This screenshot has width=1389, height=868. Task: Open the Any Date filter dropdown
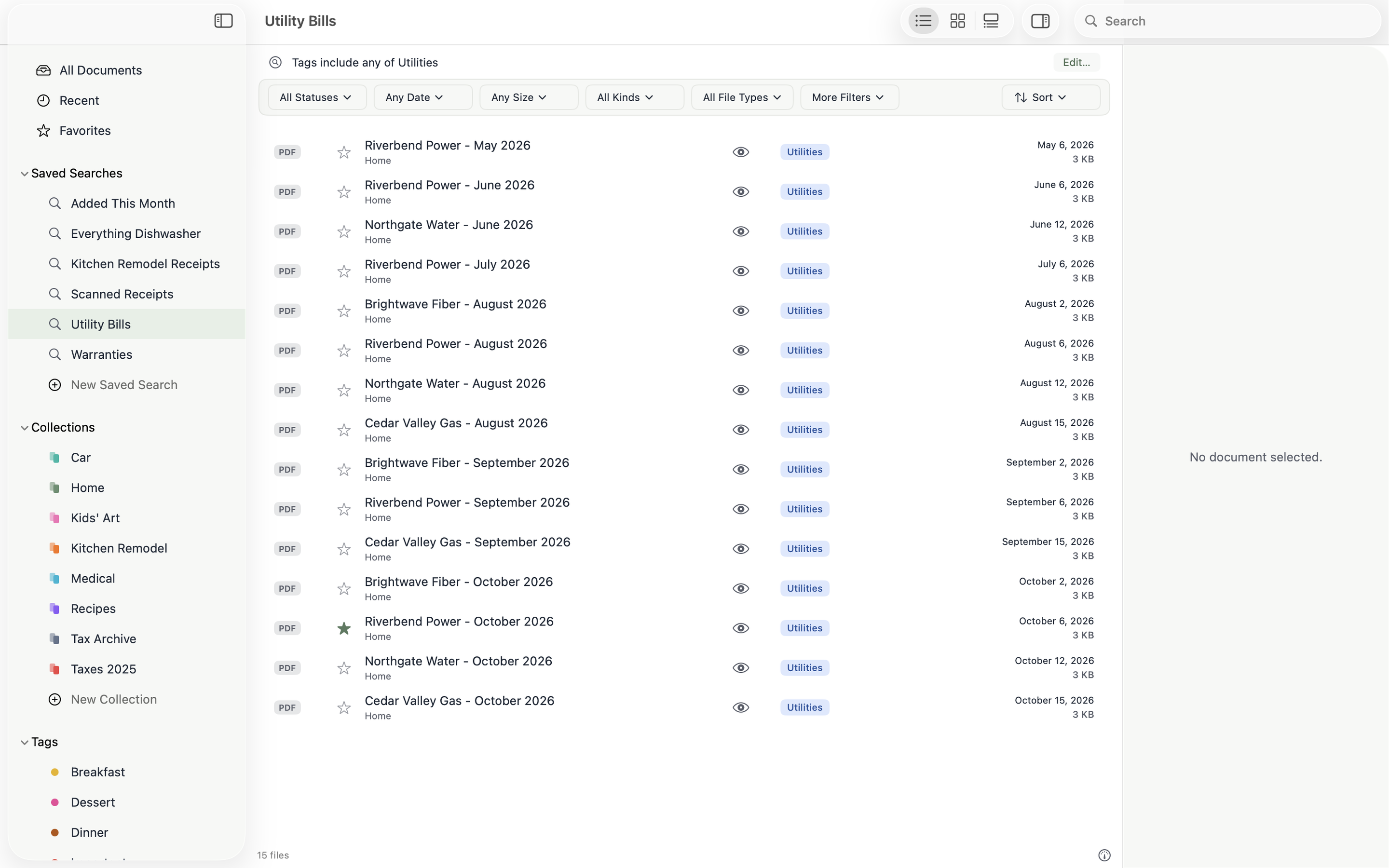tap(423, 97)
